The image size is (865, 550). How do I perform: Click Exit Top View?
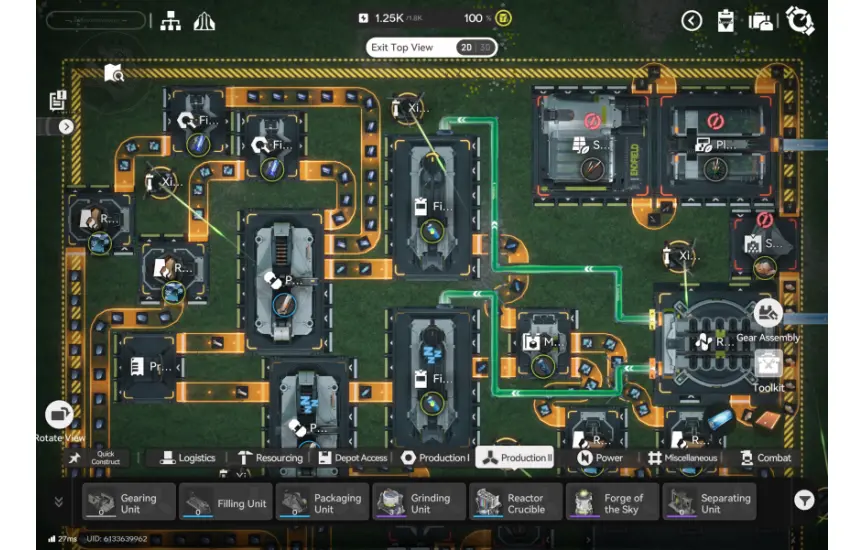(x=402, y=47)
